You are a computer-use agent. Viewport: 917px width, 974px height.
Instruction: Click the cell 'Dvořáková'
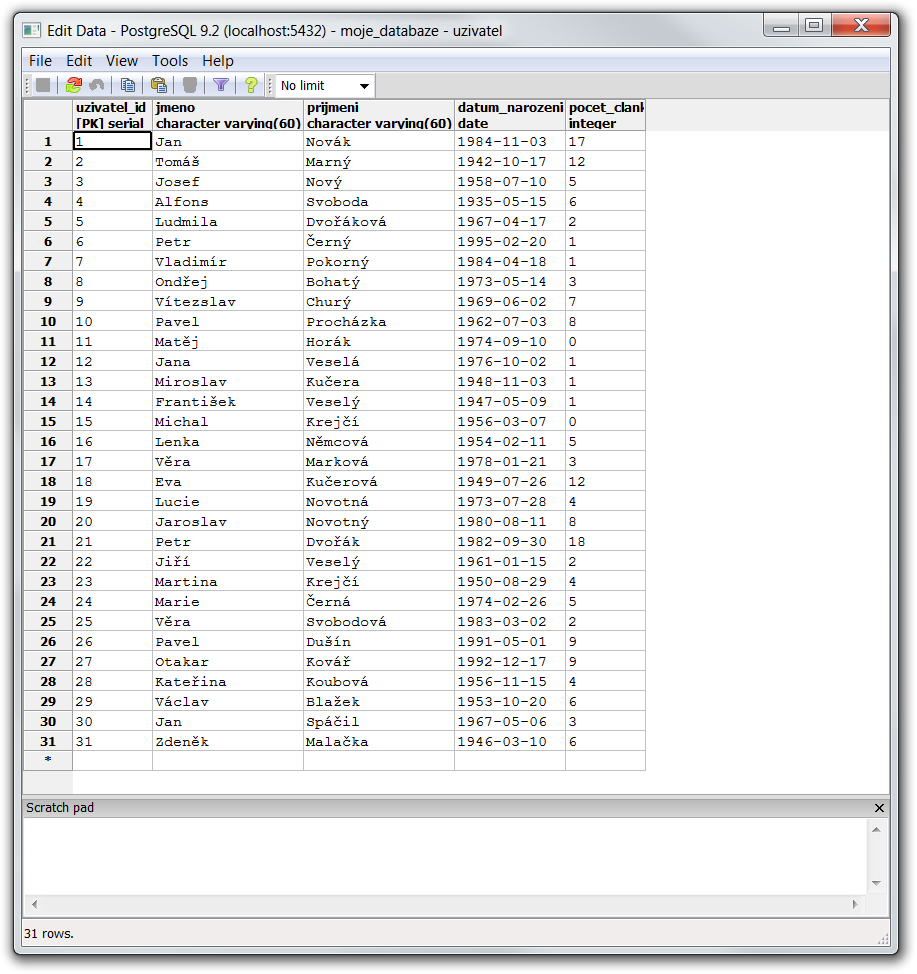pyautogui.click(x=379, y=222)
